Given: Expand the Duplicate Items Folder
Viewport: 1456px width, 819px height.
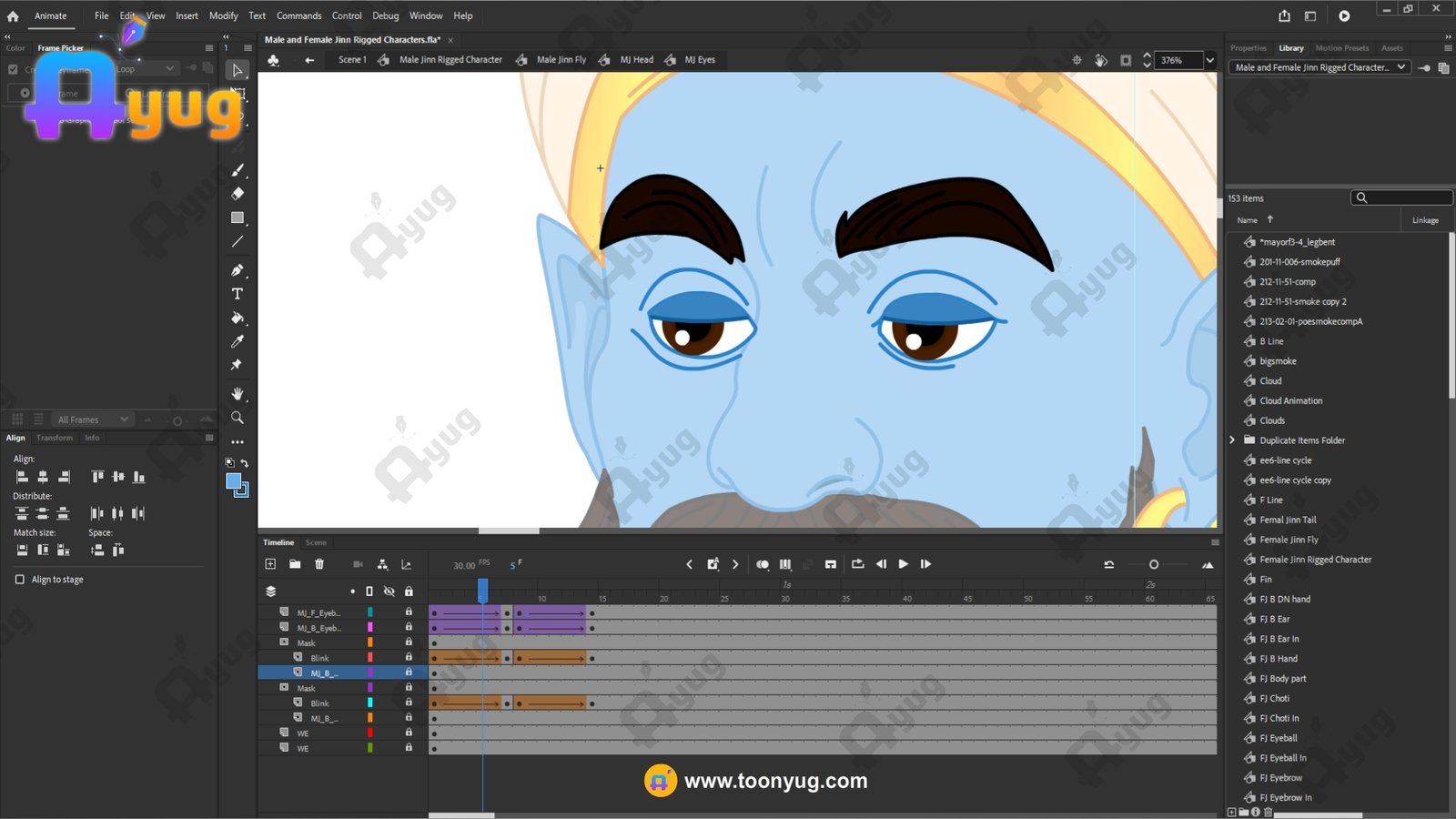Looking at the screenshot, I should (1233, 440).
